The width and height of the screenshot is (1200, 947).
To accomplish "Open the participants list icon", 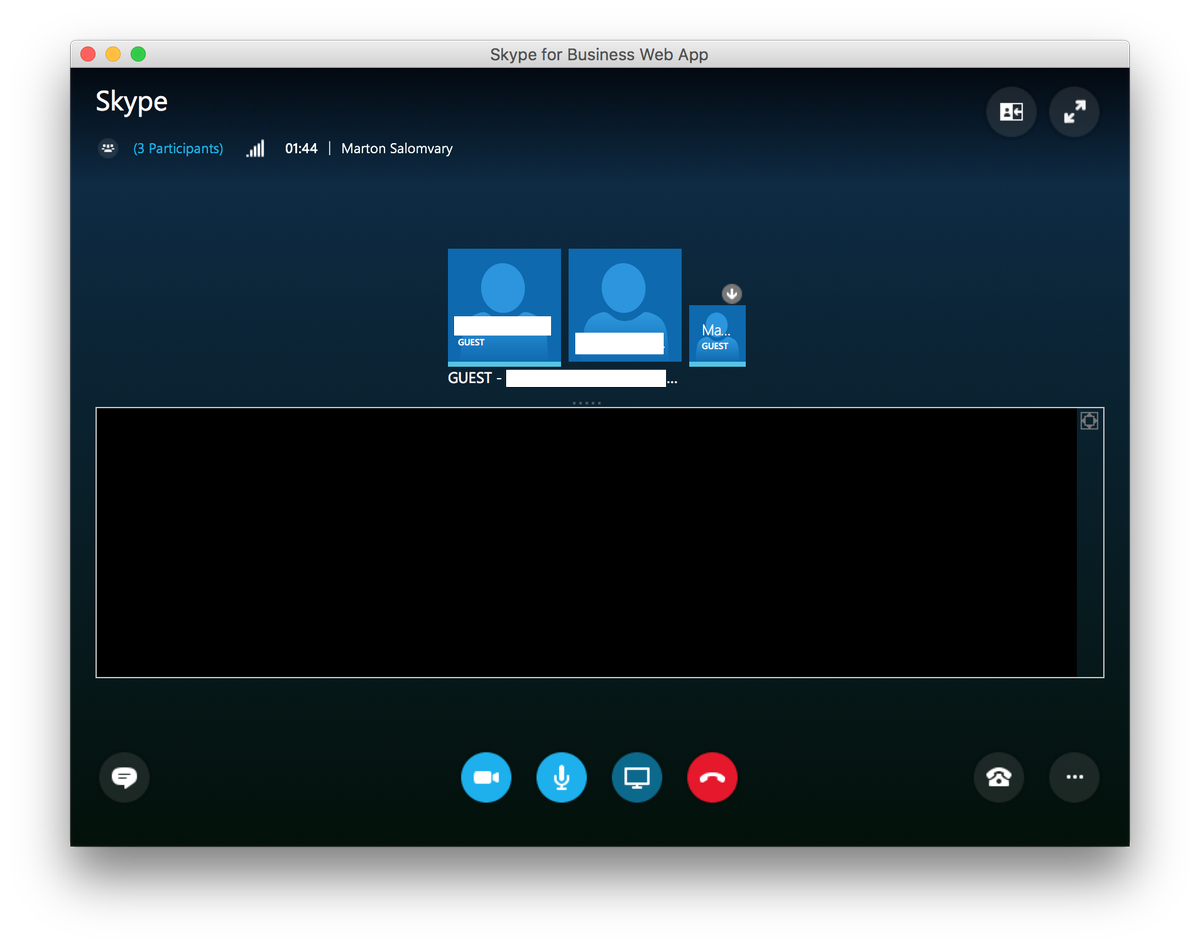I will pos(108,148).
